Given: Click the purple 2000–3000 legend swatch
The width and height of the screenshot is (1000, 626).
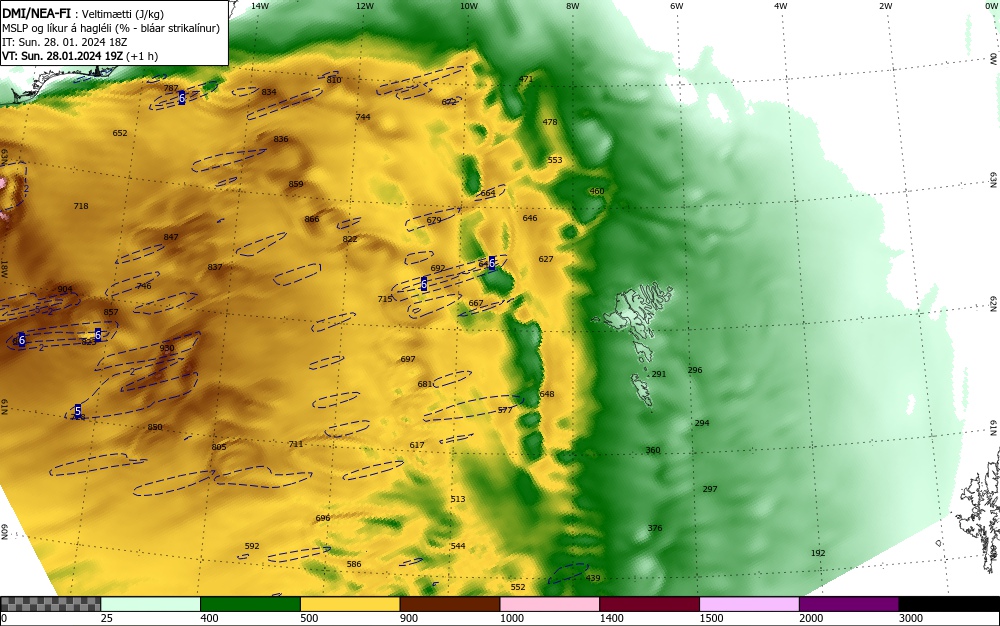Looking at the screenshot, I should (849, 604).
